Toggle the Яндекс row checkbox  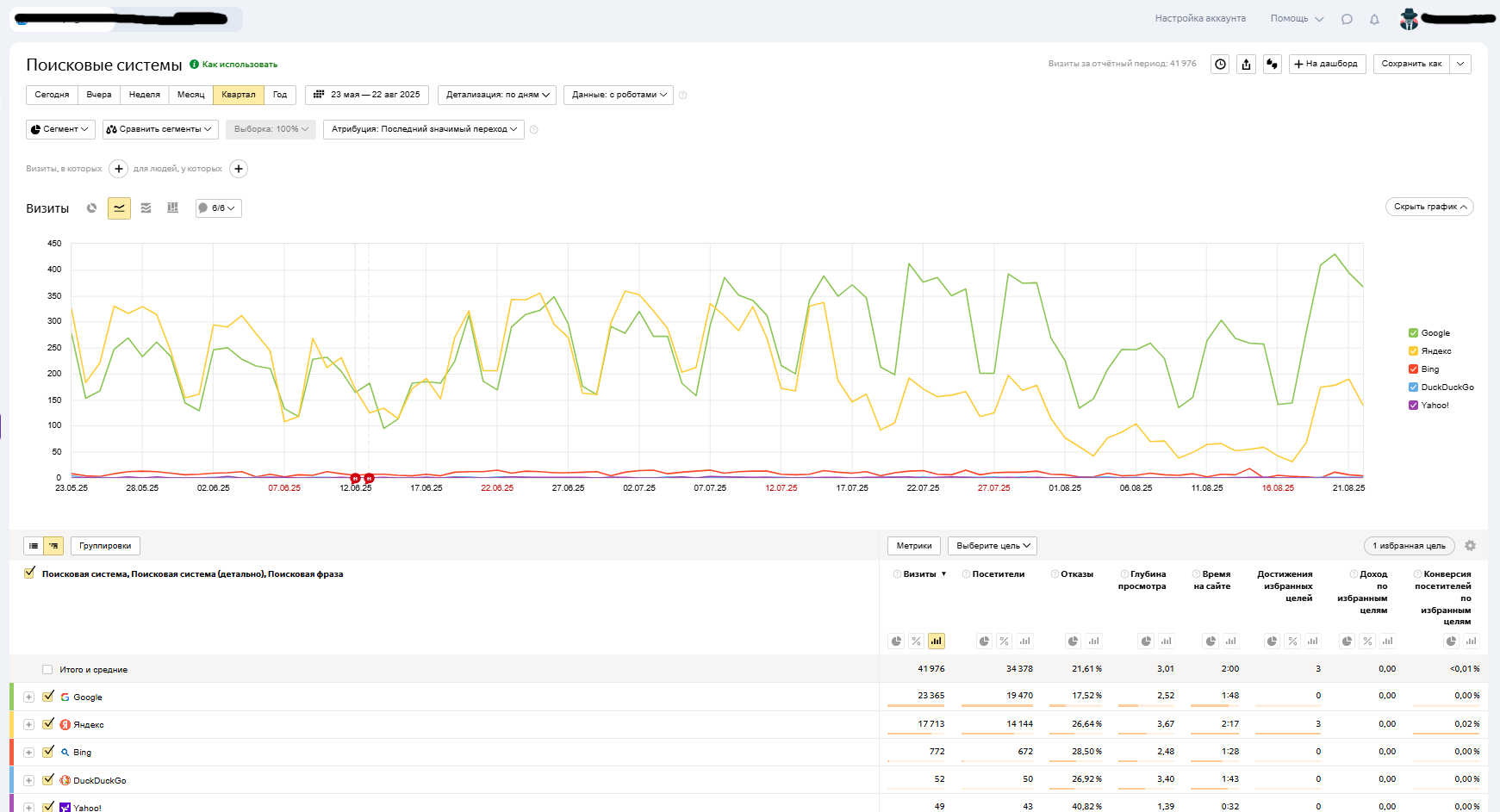coord(48,724)
